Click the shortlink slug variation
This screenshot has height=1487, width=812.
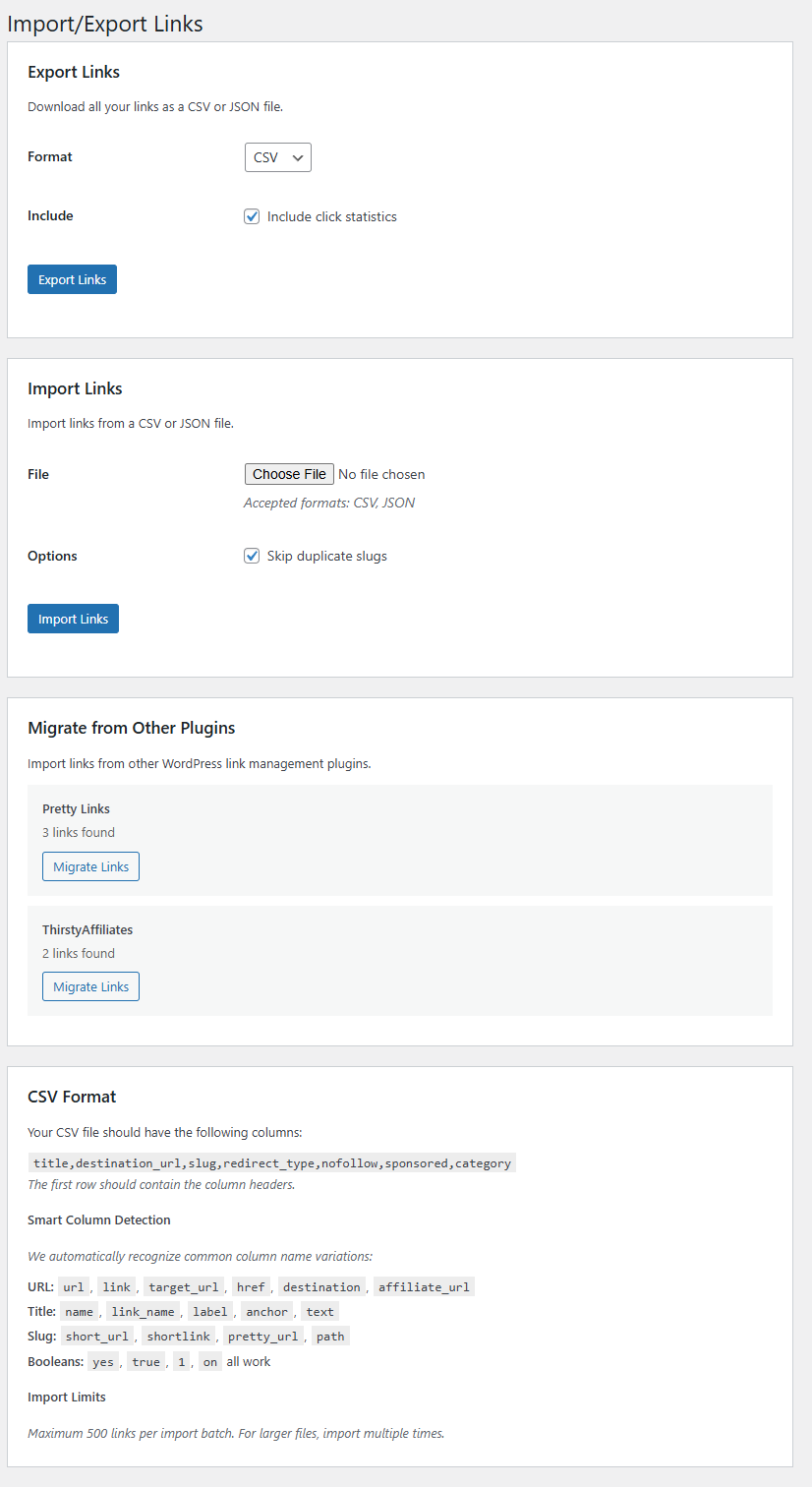click(178, 1336)
